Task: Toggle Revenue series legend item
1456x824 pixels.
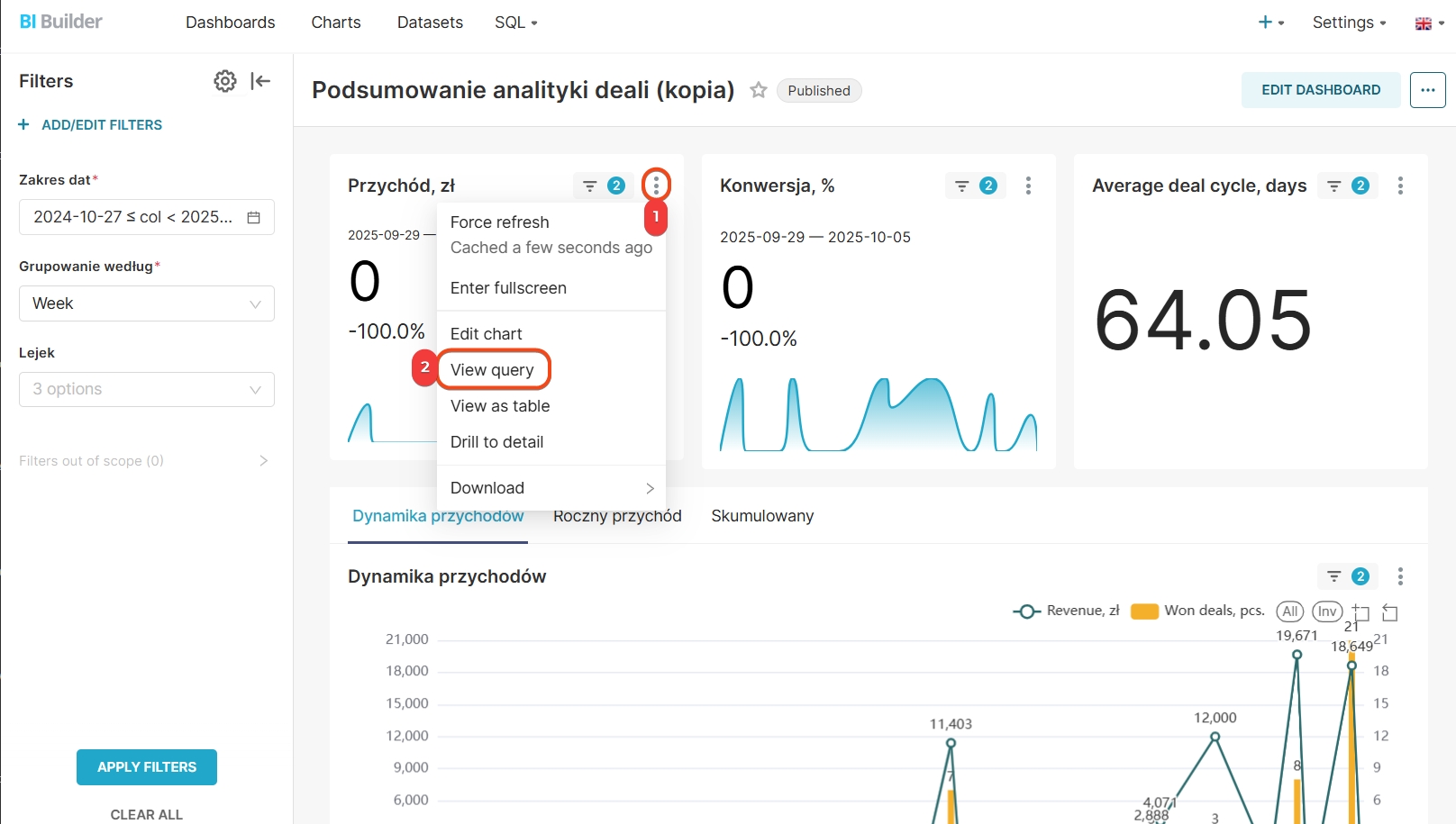Action: pyautogui.click(x=1066, y=611)
